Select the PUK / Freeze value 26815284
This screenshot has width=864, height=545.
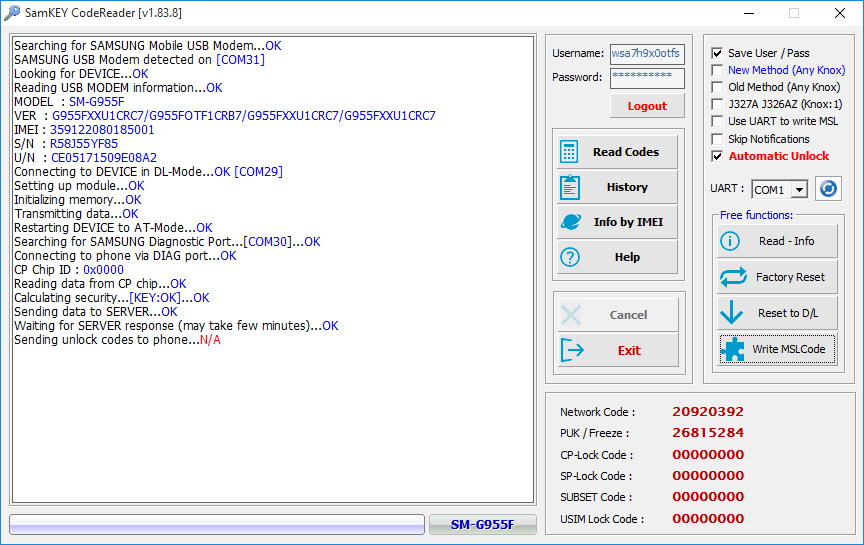(x=708, y=433)
